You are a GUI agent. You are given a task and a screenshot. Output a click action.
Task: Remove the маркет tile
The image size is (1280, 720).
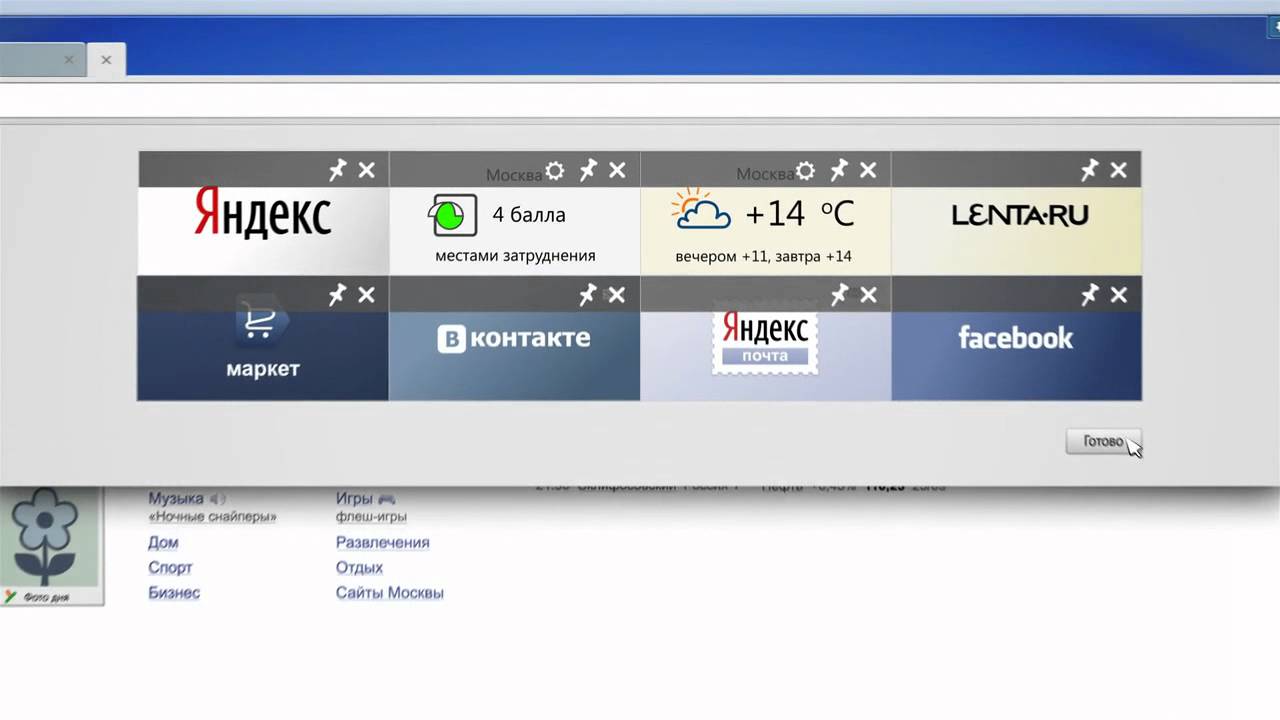pos(367,295)
